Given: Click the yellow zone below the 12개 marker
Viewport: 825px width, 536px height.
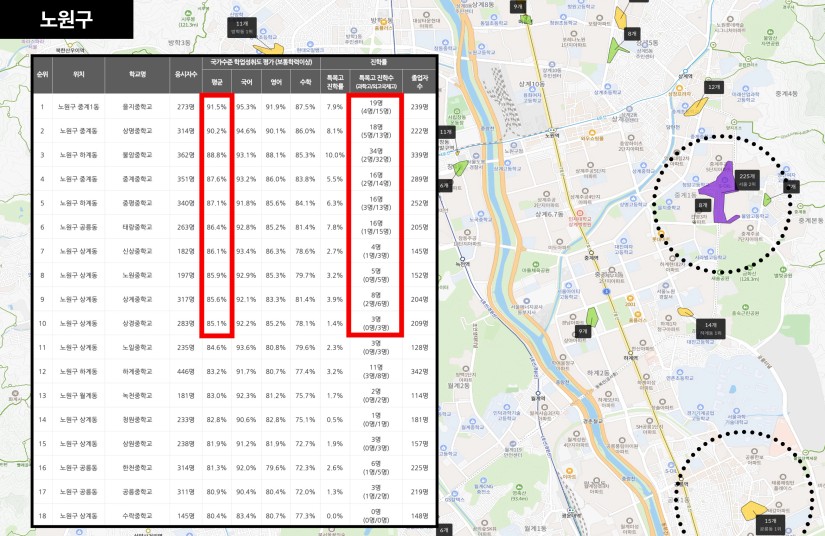Looking at the screenshot, I should pyautogui.click(x=696, y=107).
